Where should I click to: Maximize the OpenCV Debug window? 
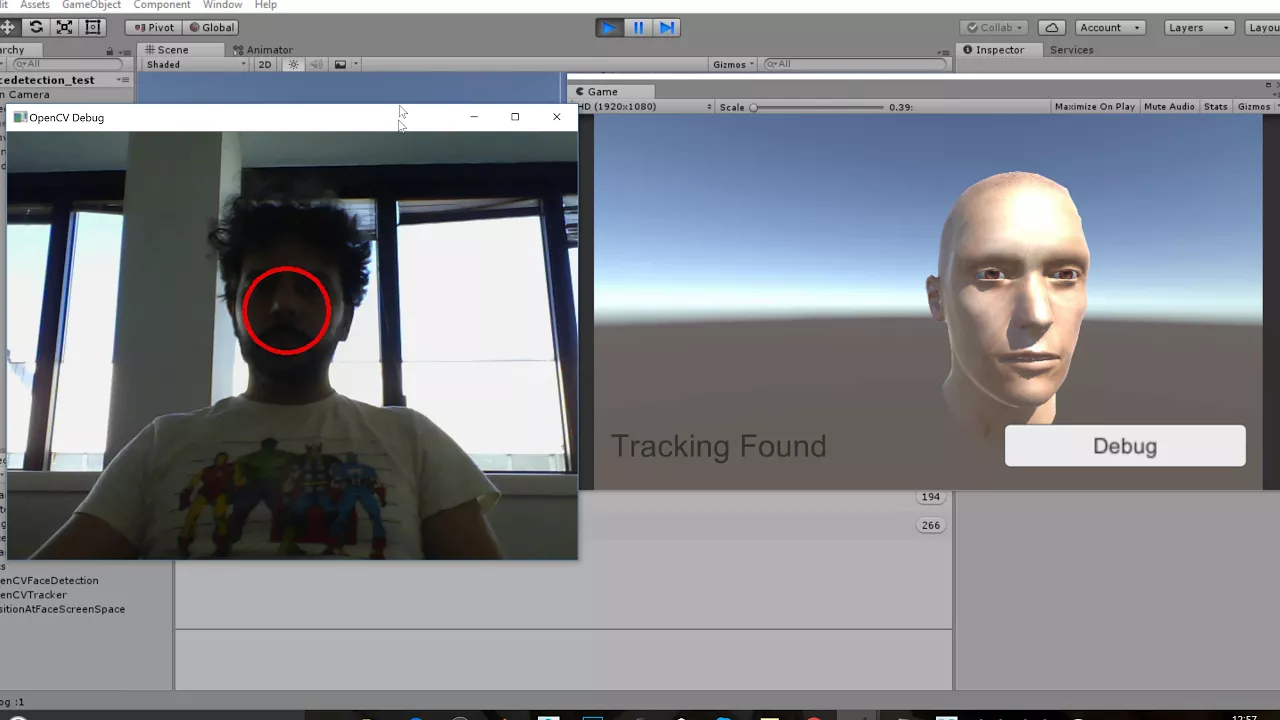pyautogui.click(x=515, y=117)
